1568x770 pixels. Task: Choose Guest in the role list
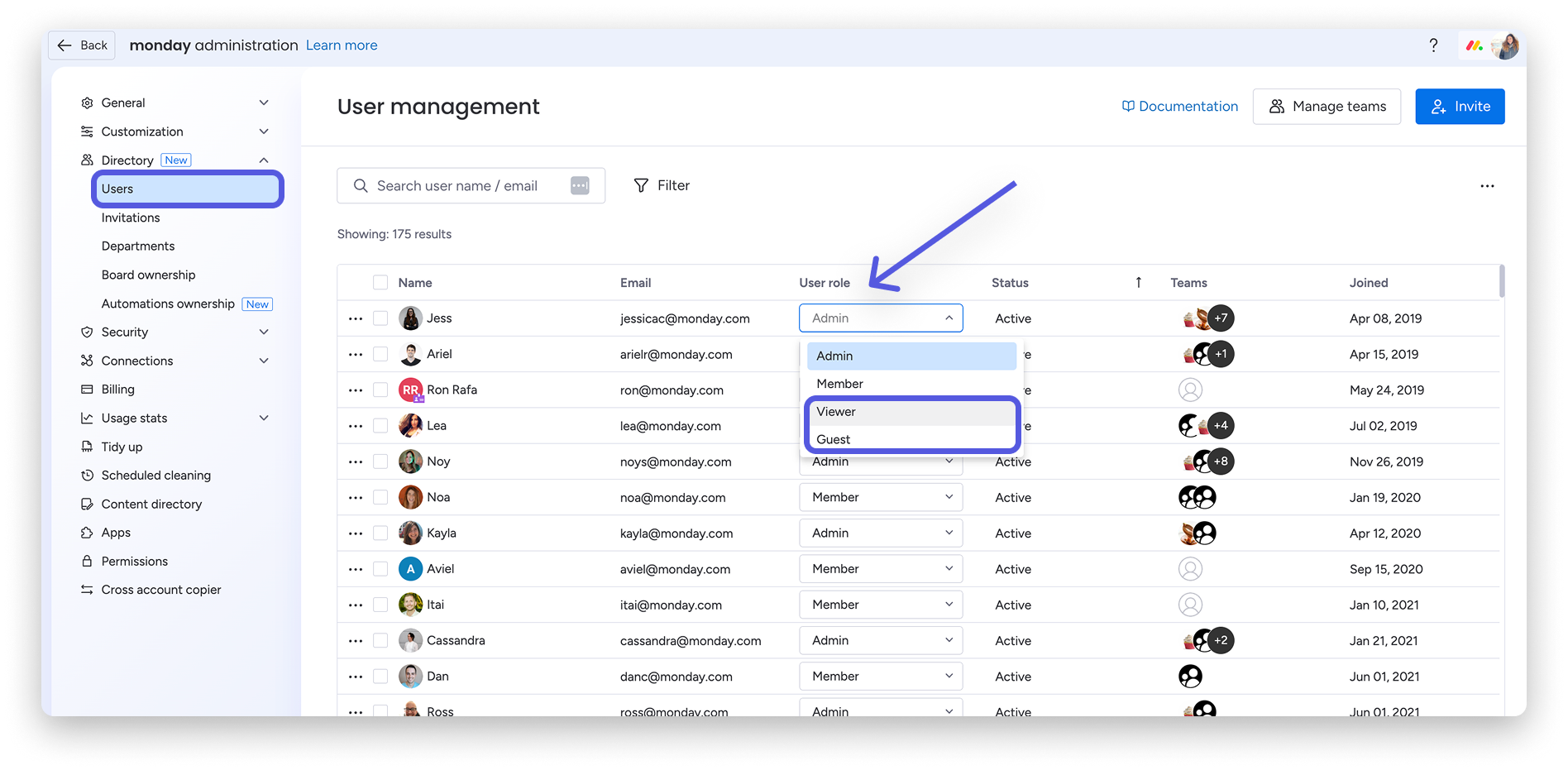click(911, 439)
